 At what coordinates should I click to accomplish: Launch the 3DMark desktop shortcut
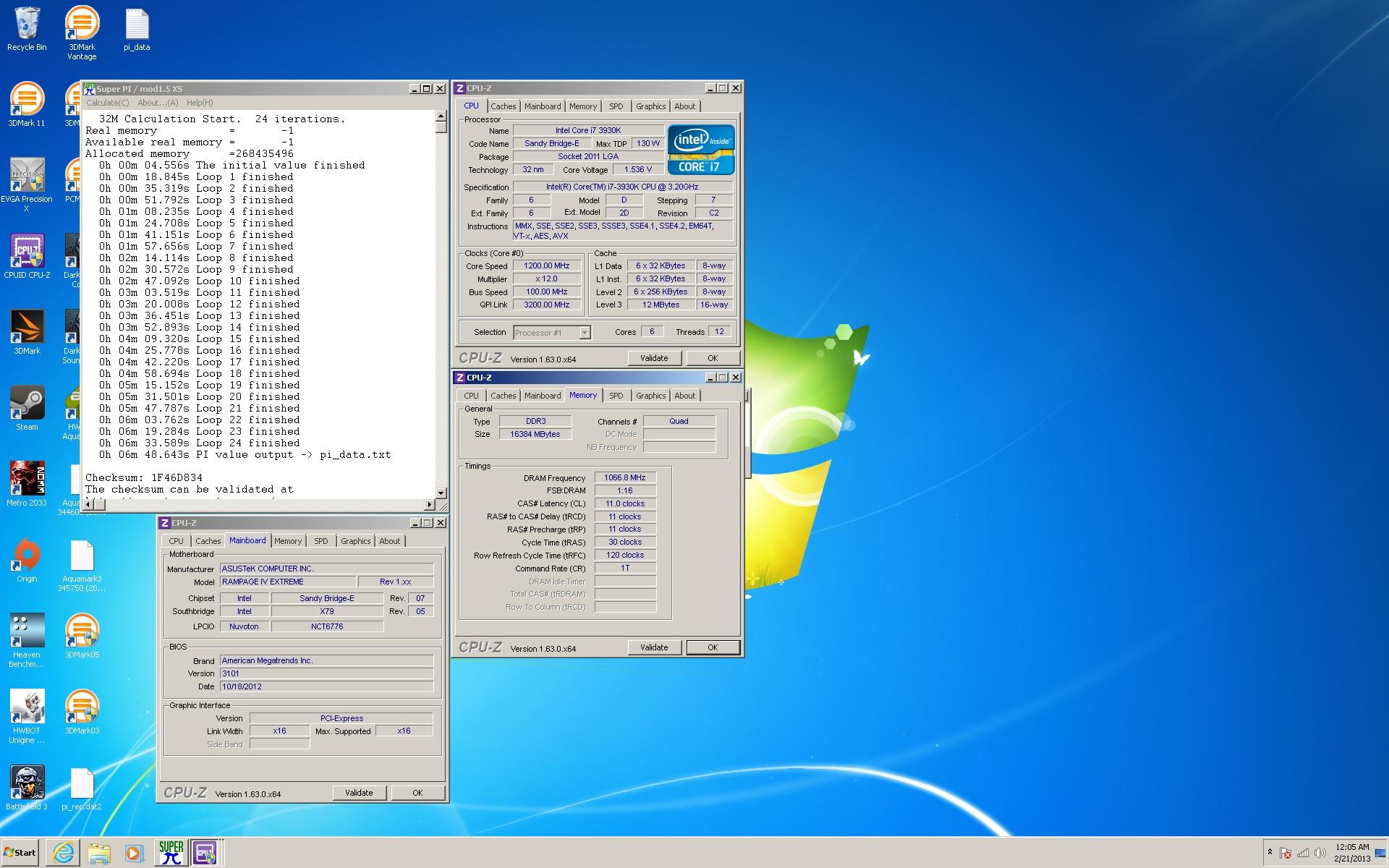click(x=27, y=332)
